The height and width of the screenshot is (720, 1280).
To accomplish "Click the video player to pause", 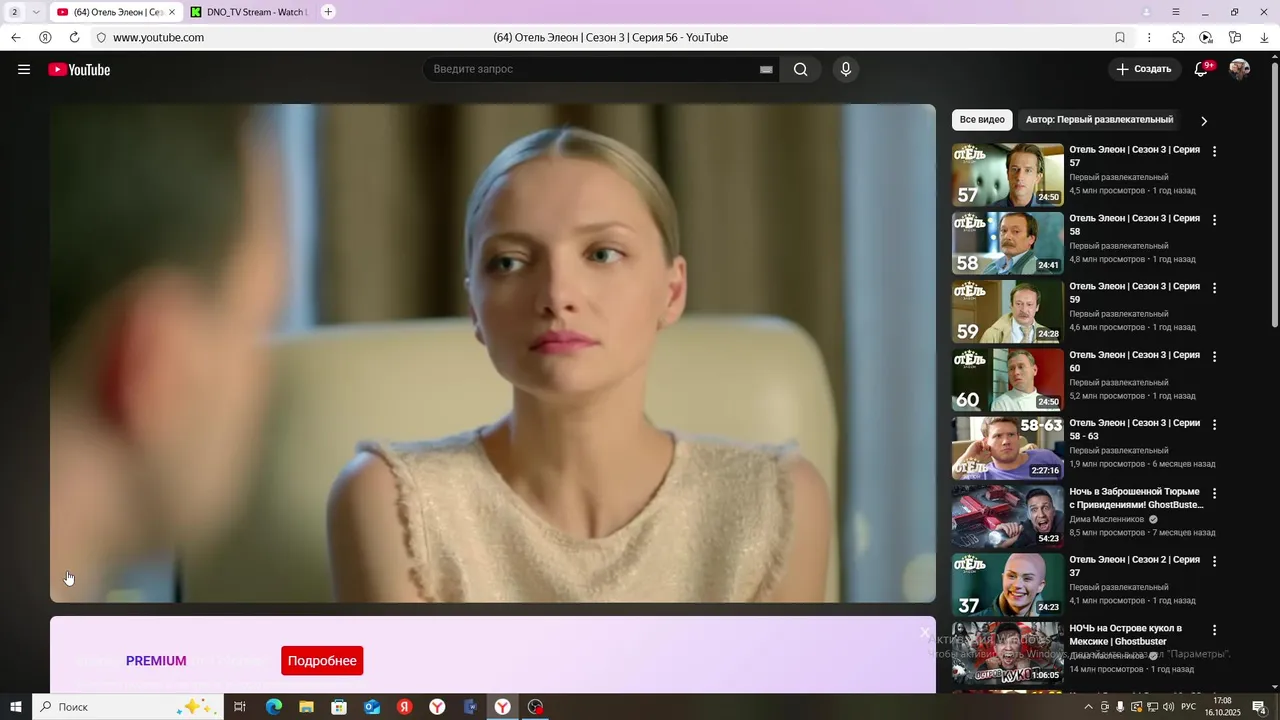I will [x=493, y=353].
